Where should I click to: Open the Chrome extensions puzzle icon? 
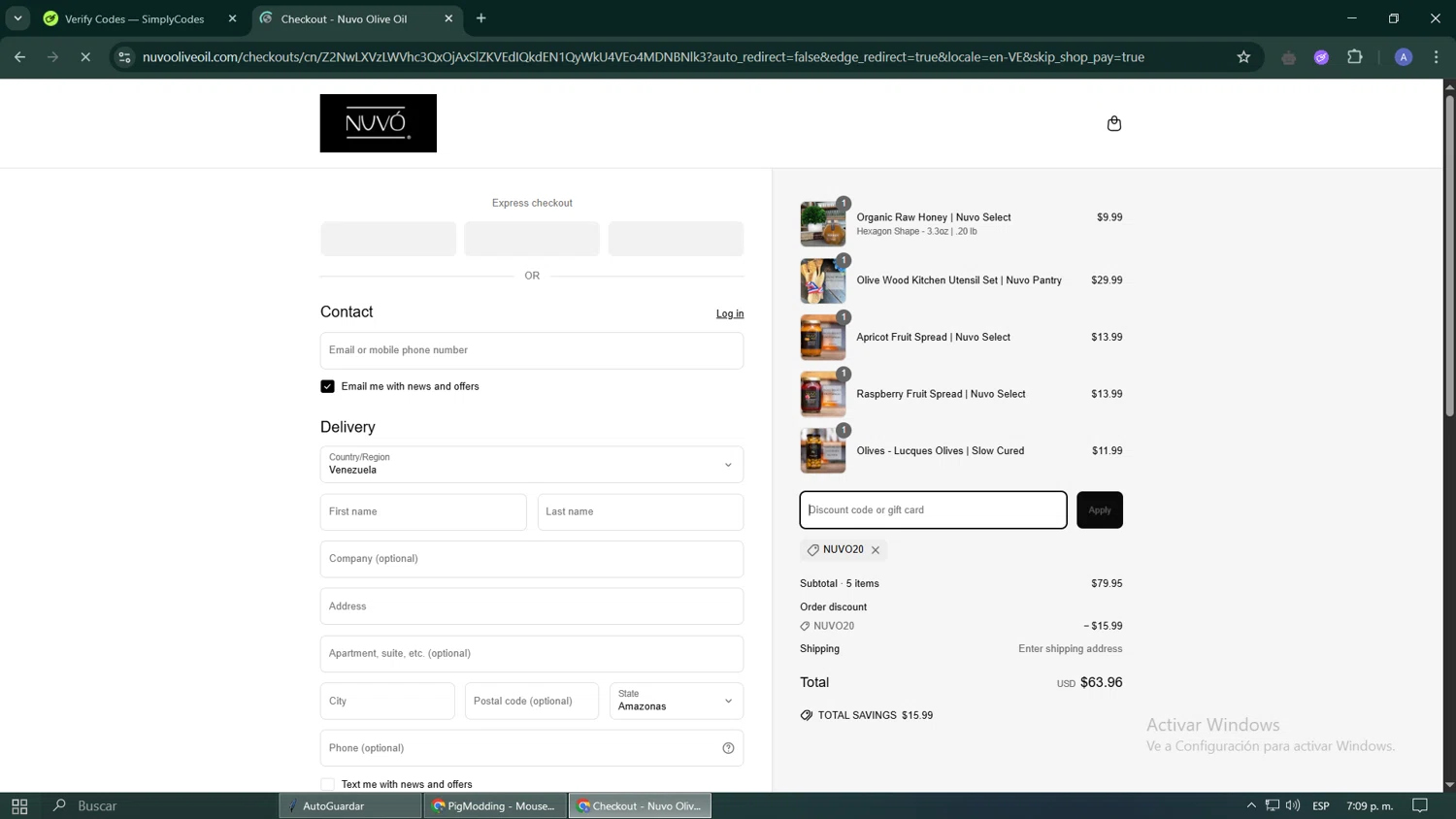(1355, 57)
